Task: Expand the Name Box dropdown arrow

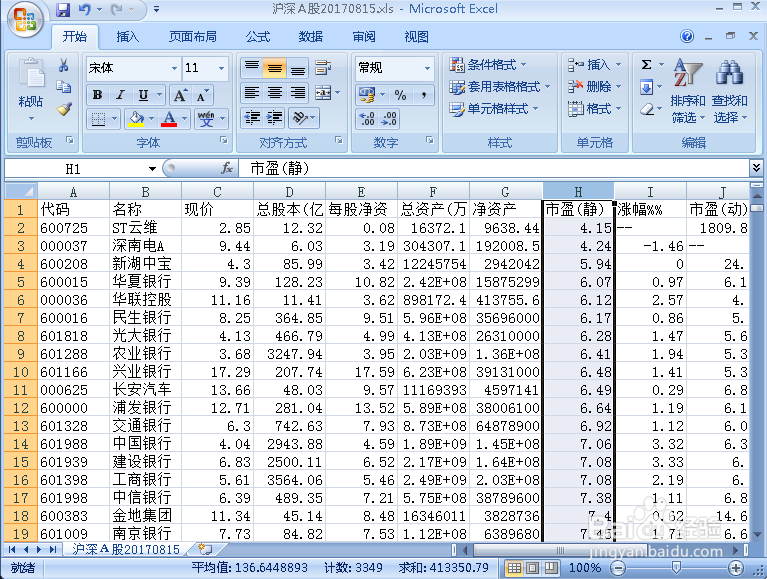Action: click(152, 169)
